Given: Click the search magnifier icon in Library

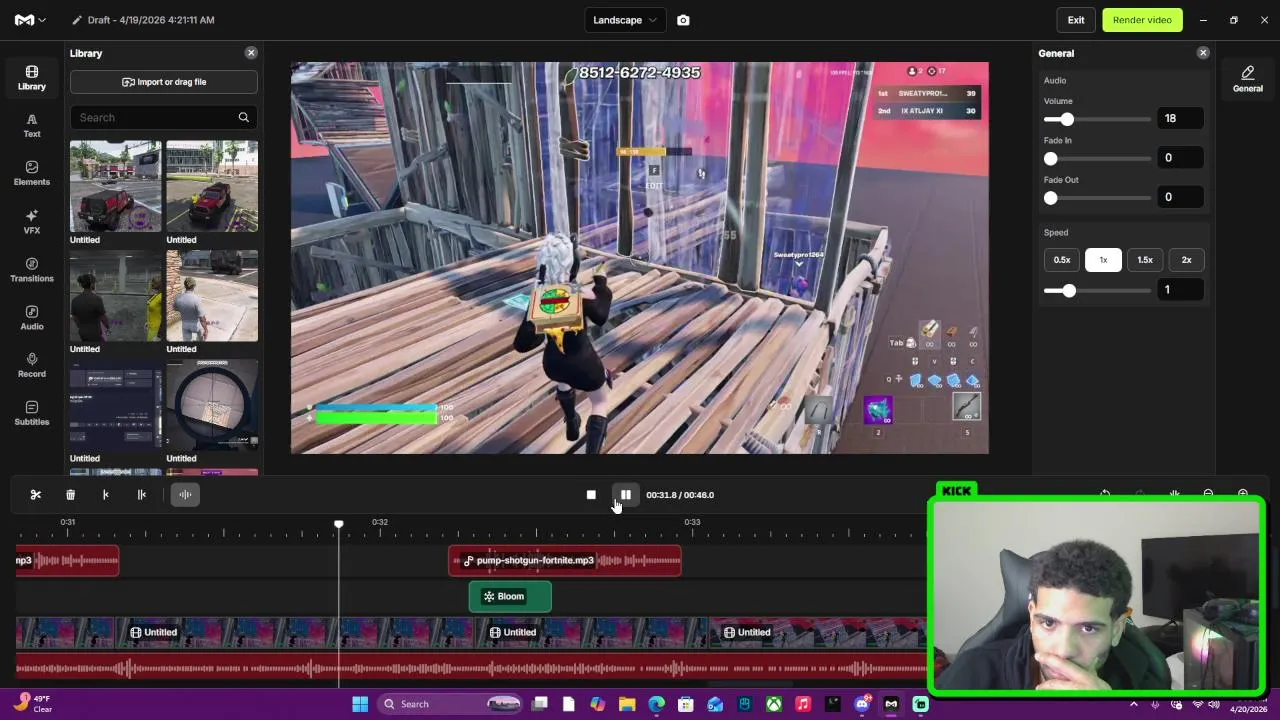Looking at the screenshot, I should [x=243, y=117].
